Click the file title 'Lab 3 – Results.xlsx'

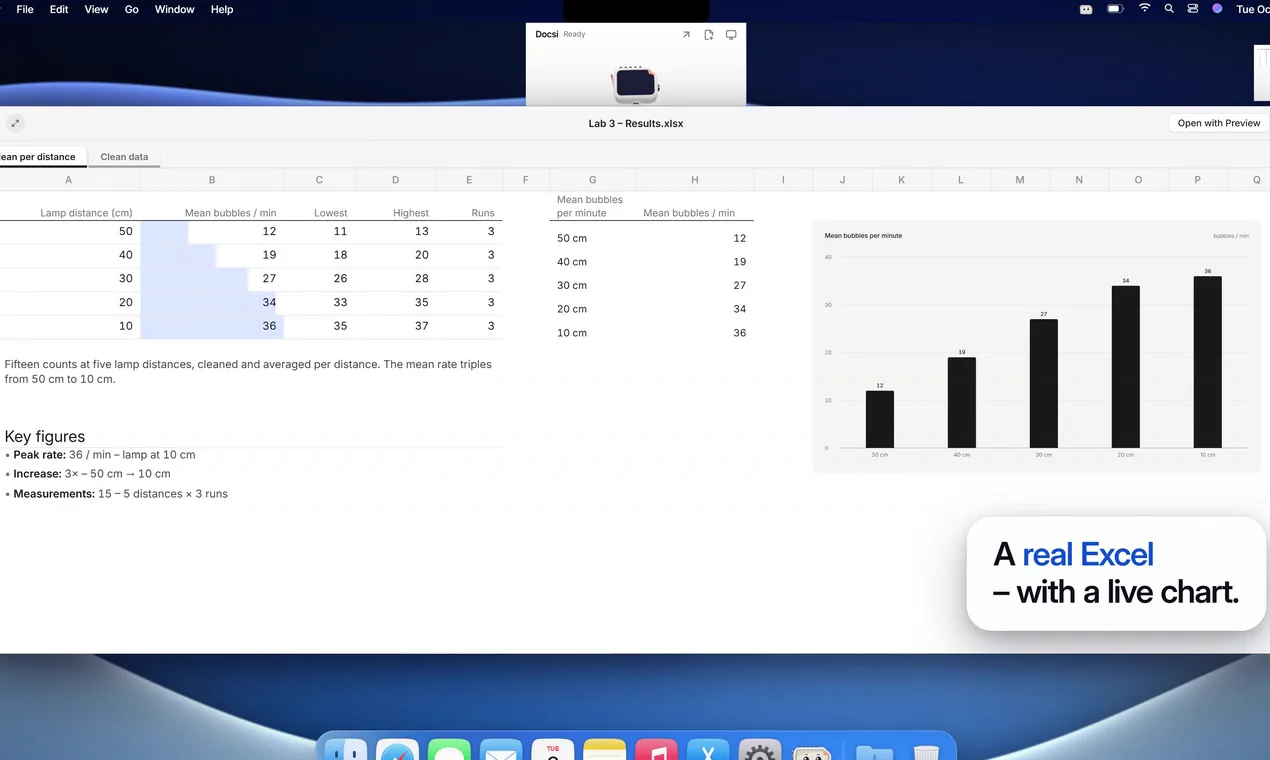pos(636,123)
